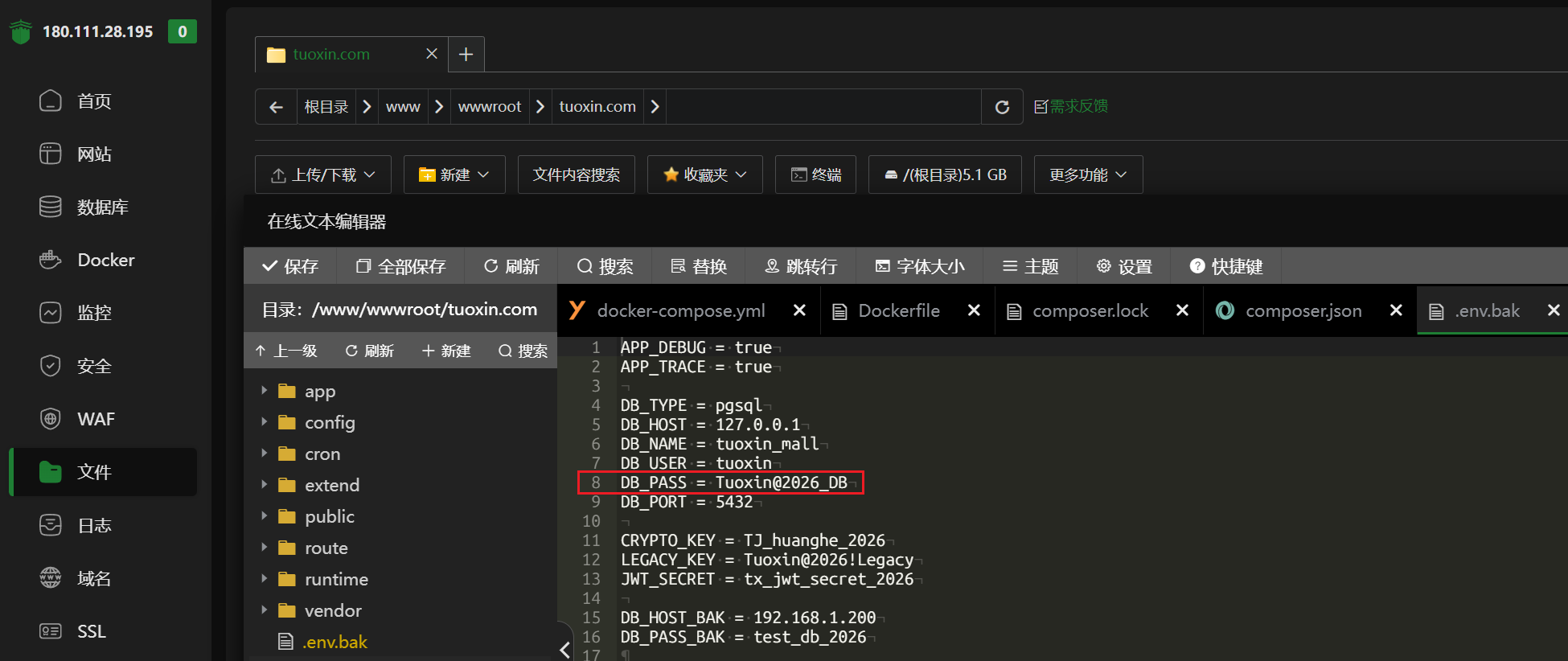Click tuoxin.com in breadcrumb path
The height and width of the screenshot is (661, 1568).
[597, 107]
